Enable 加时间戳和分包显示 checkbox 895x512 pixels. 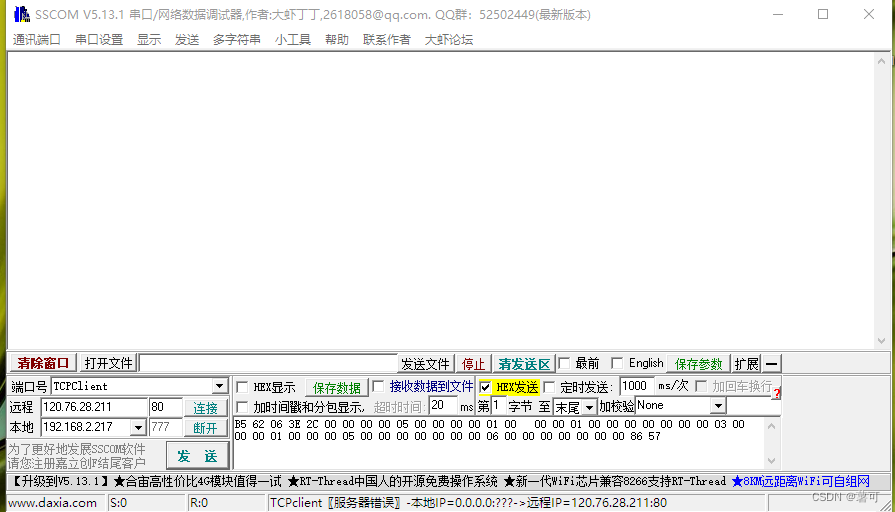click(242, 407)
